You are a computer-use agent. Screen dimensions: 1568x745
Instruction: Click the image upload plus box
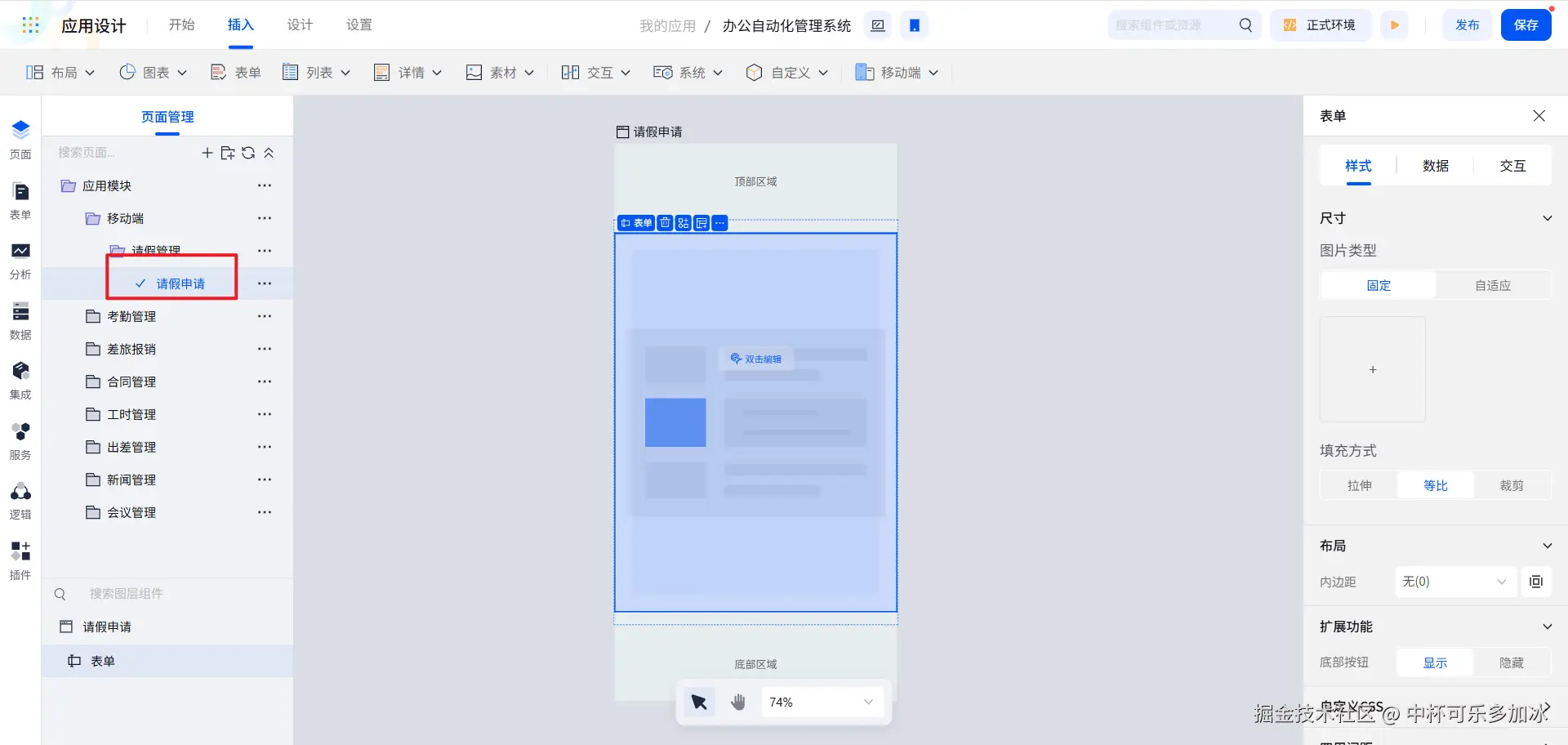pos(1373,369)
